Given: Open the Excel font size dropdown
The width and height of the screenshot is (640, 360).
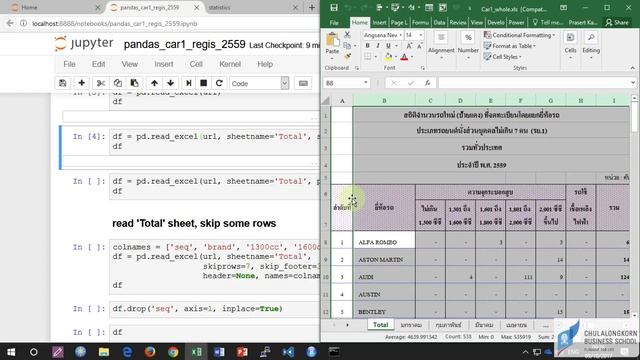Looking at the screenshot, I should click(x=421, y=35).
